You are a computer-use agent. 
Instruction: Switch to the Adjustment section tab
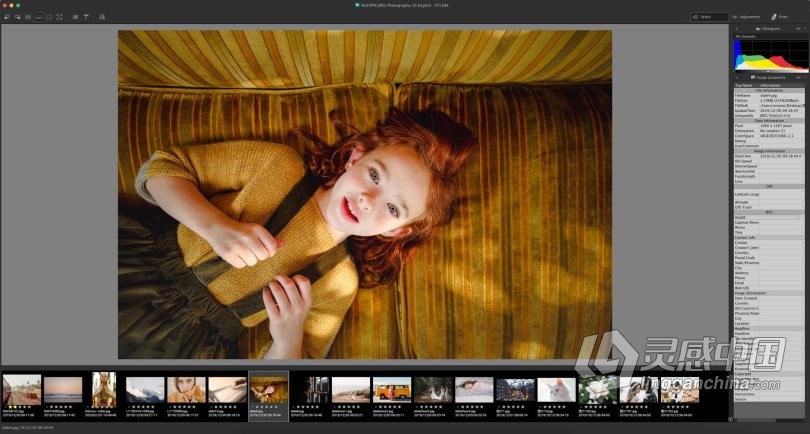click(746, 17)
